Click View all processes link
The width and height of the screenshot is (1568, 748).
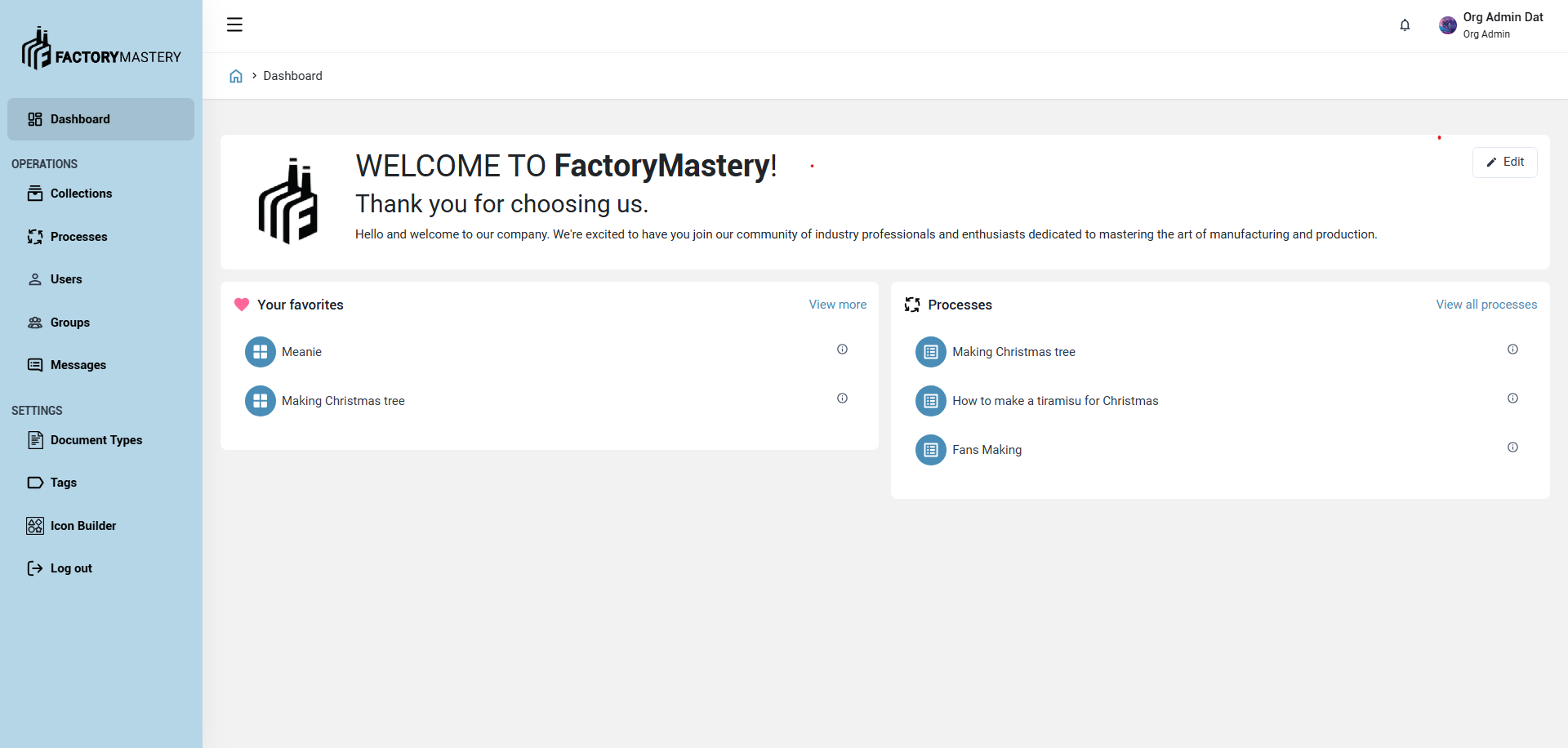tap(1486, 305)
